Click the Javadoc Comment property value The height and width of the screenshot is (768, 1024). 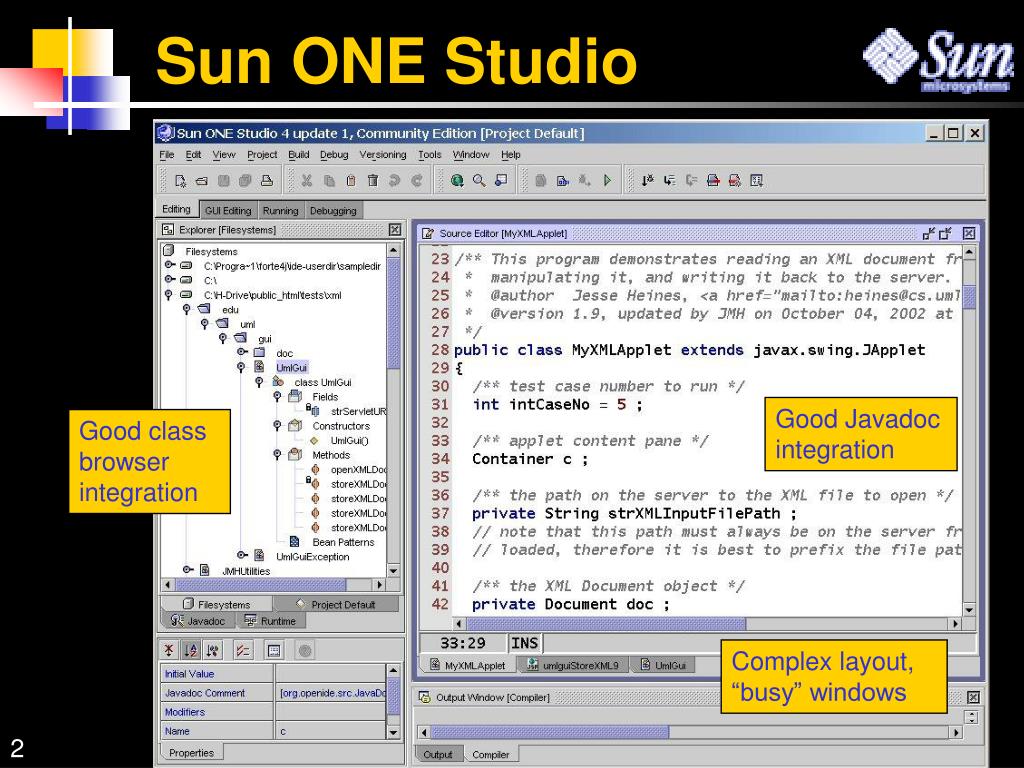(331, 692)
